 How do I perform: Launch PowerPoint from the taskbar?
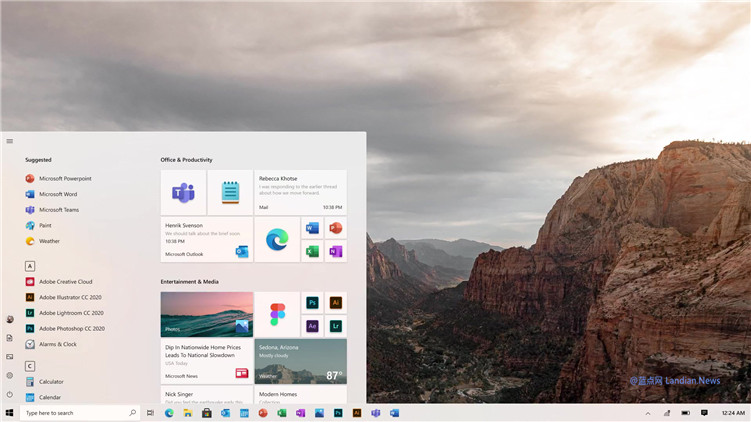pos(263,413)
